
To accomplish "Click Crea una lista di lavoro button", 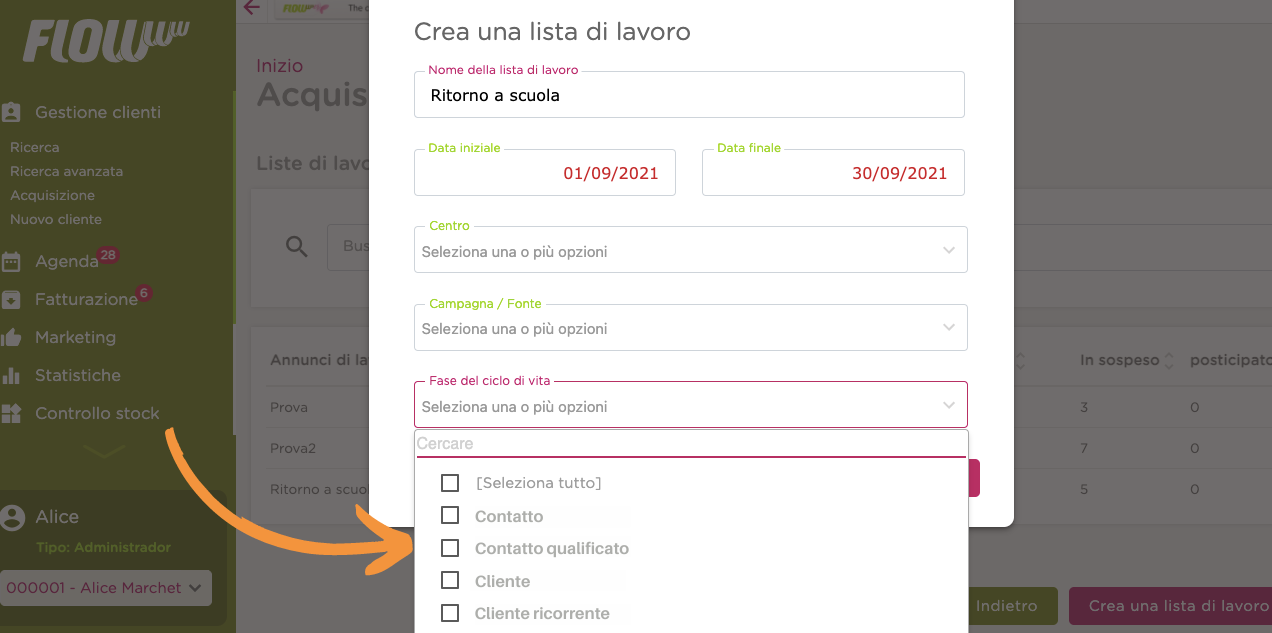I will point(1170,606).
